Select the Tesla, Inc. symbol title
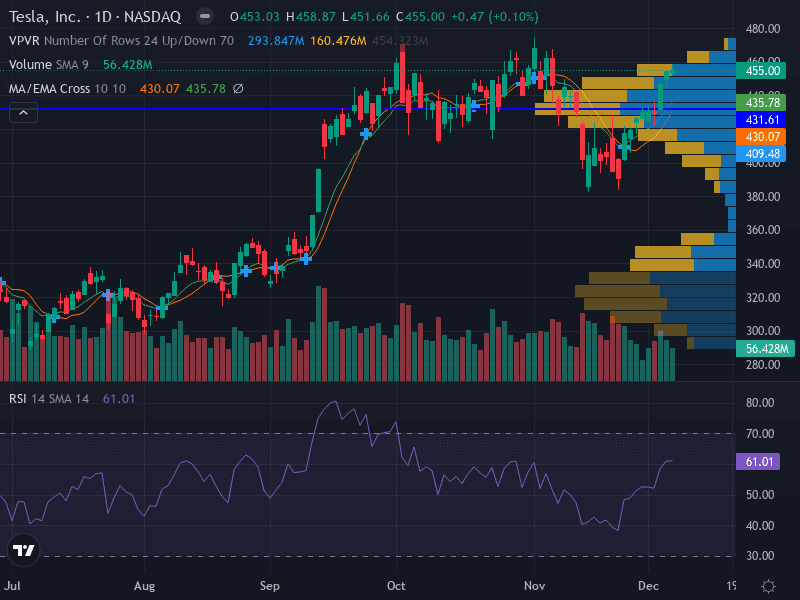The width and height of the screenshot is (800, 600). point(95,17)
